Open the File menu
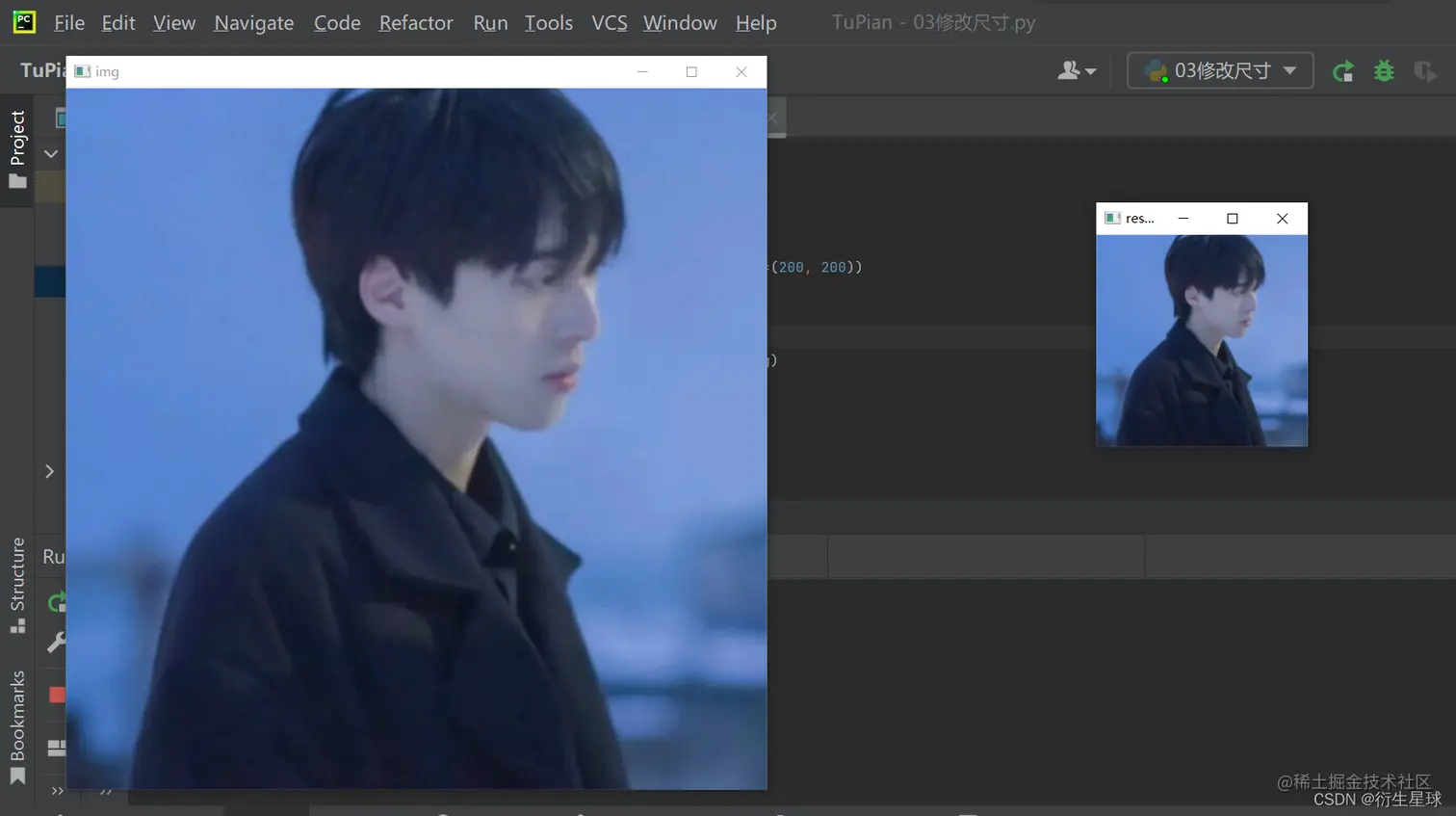Viewport: 1456px width, 816px height. click(68, 22)
